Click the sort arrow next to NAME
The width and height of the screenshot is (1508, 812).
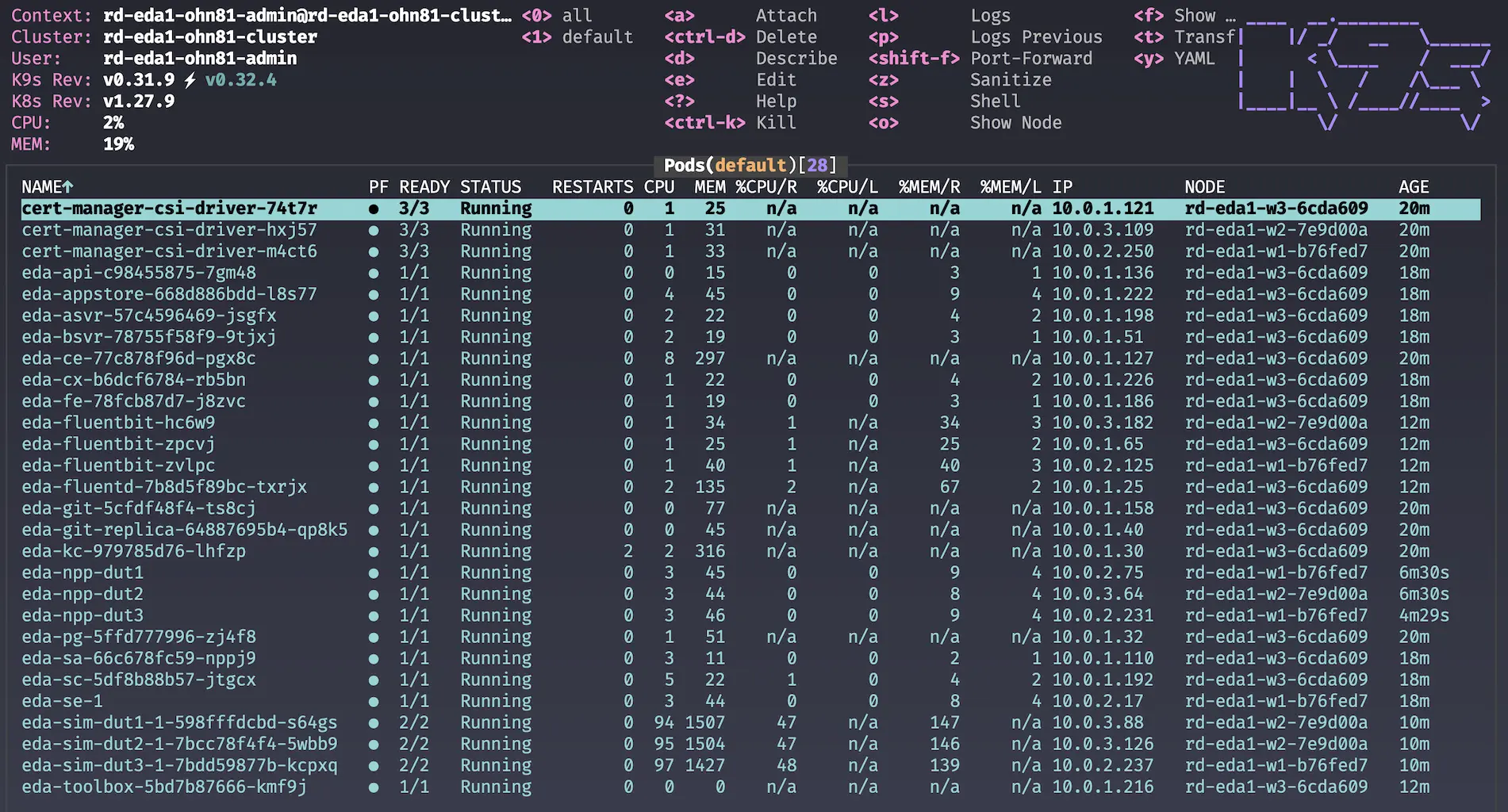pos(68,187)
